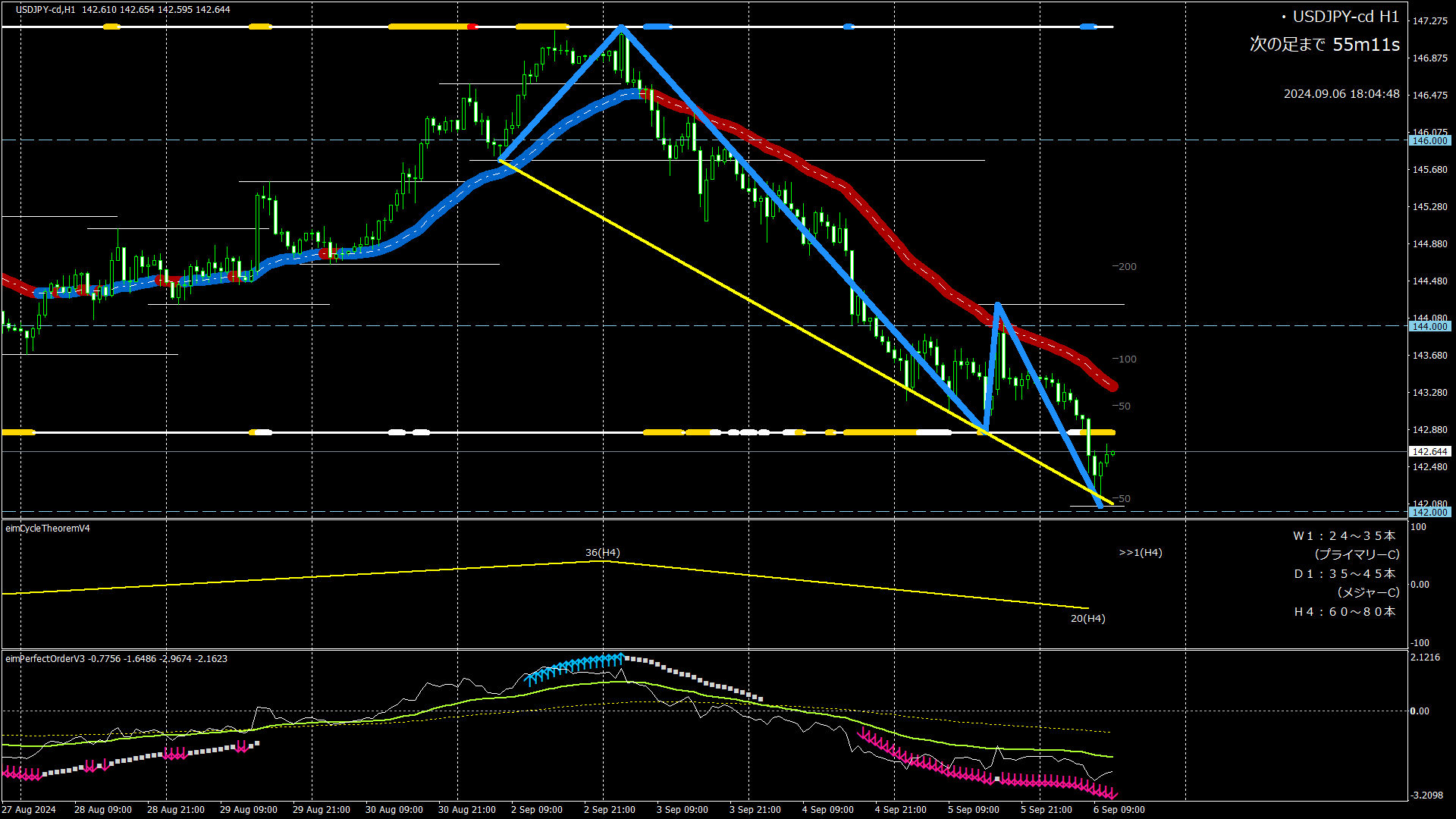The image size is (1456, 819).
Task: Click the eimPerfectOrderV3 indicator label
Action: pyautogui.click(x=45, y=658)
